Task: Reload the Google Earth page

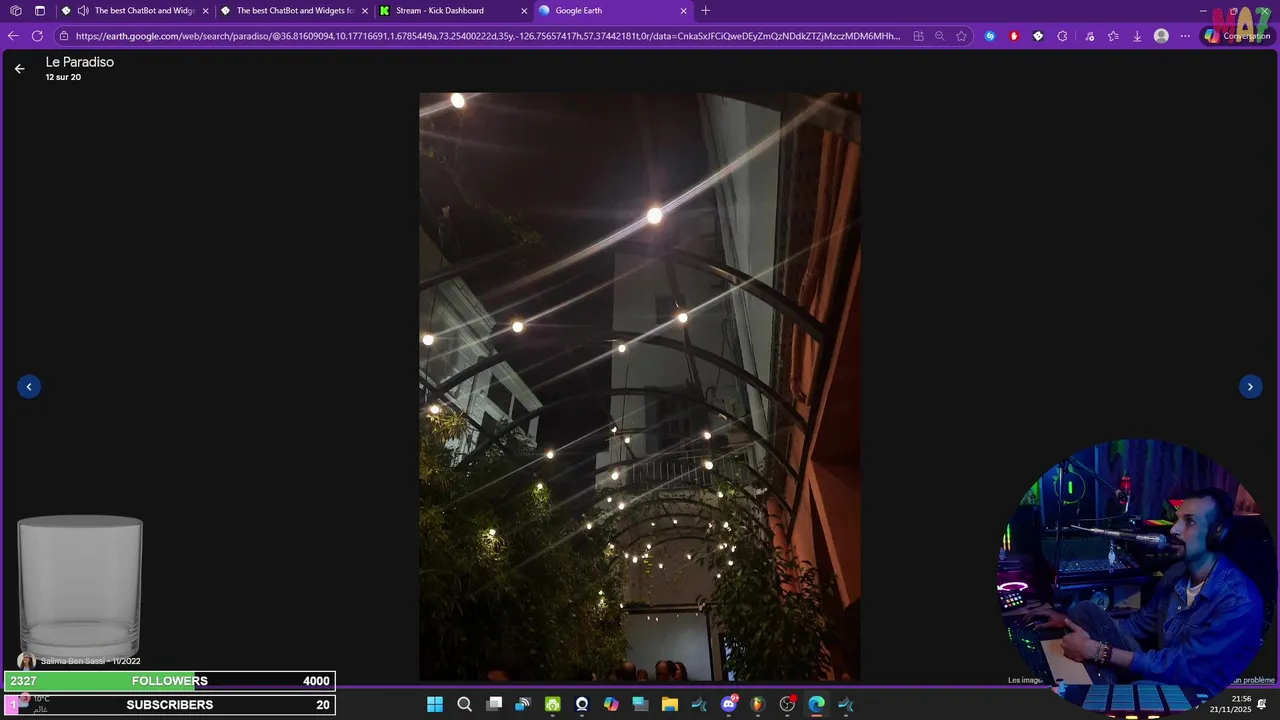Action: click(37, 36)
